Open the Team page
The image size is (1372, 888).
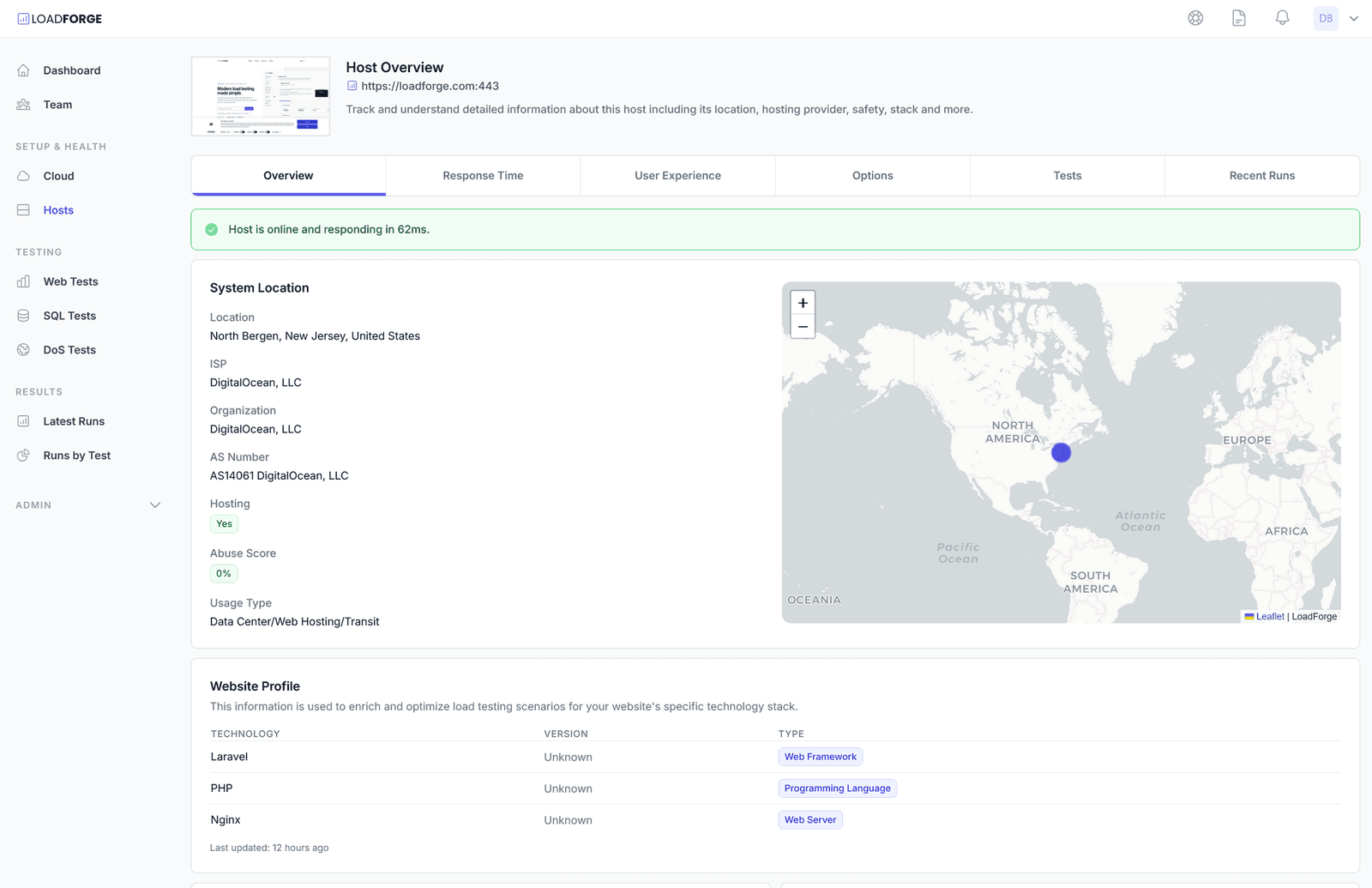pos(57,104)
